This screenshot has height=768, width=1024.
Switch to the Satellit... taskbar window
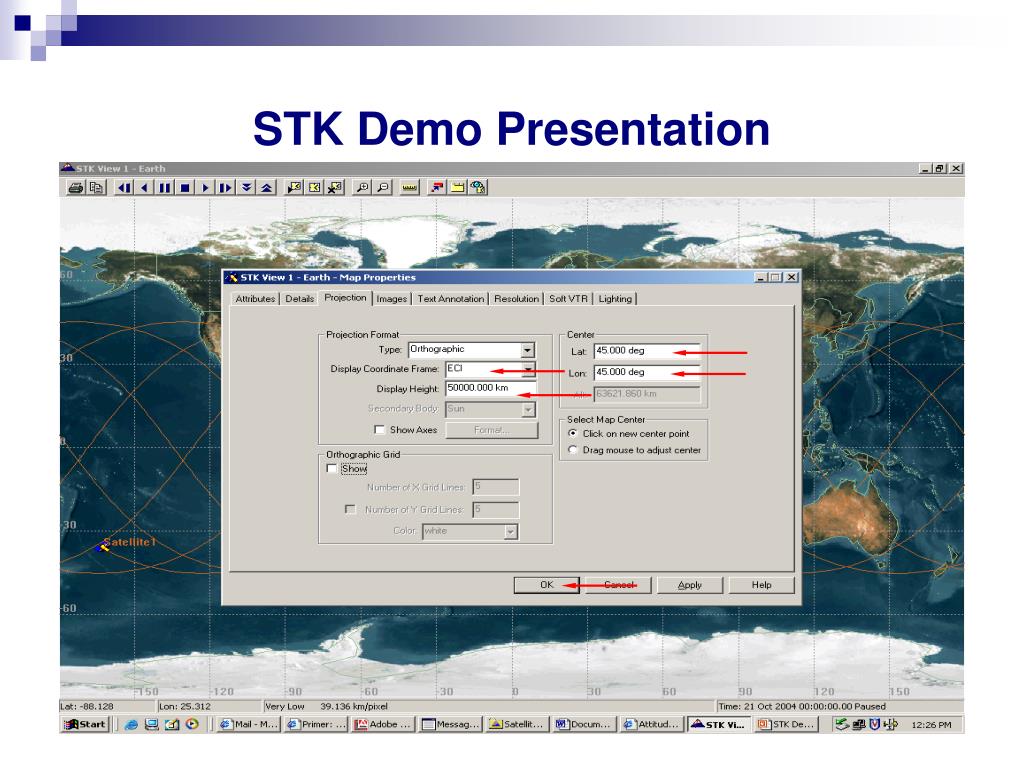pos(517,724)
